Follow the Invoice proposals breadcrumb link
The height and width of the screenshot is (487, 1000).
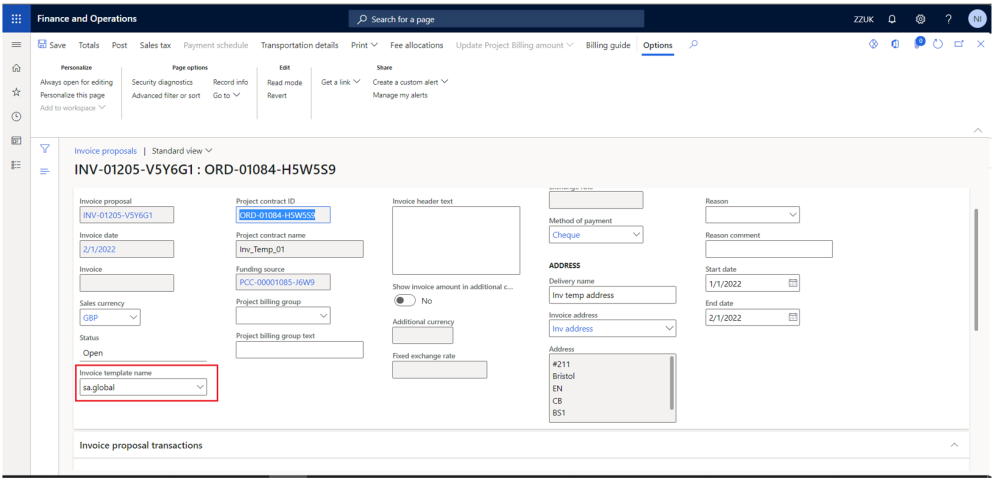105,151
